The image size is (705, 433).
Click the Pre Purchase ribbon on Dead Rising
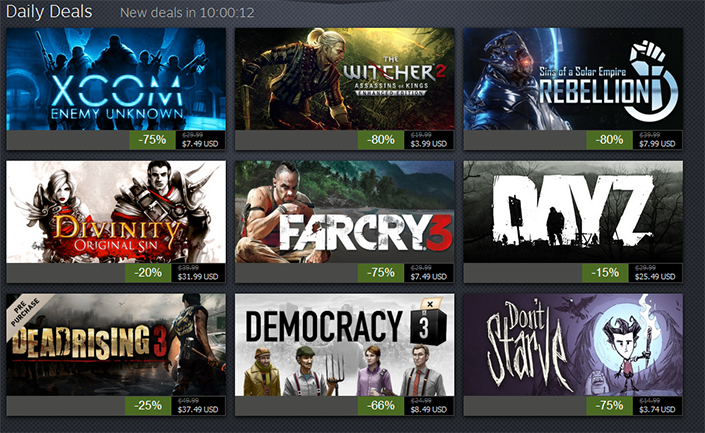25,312
